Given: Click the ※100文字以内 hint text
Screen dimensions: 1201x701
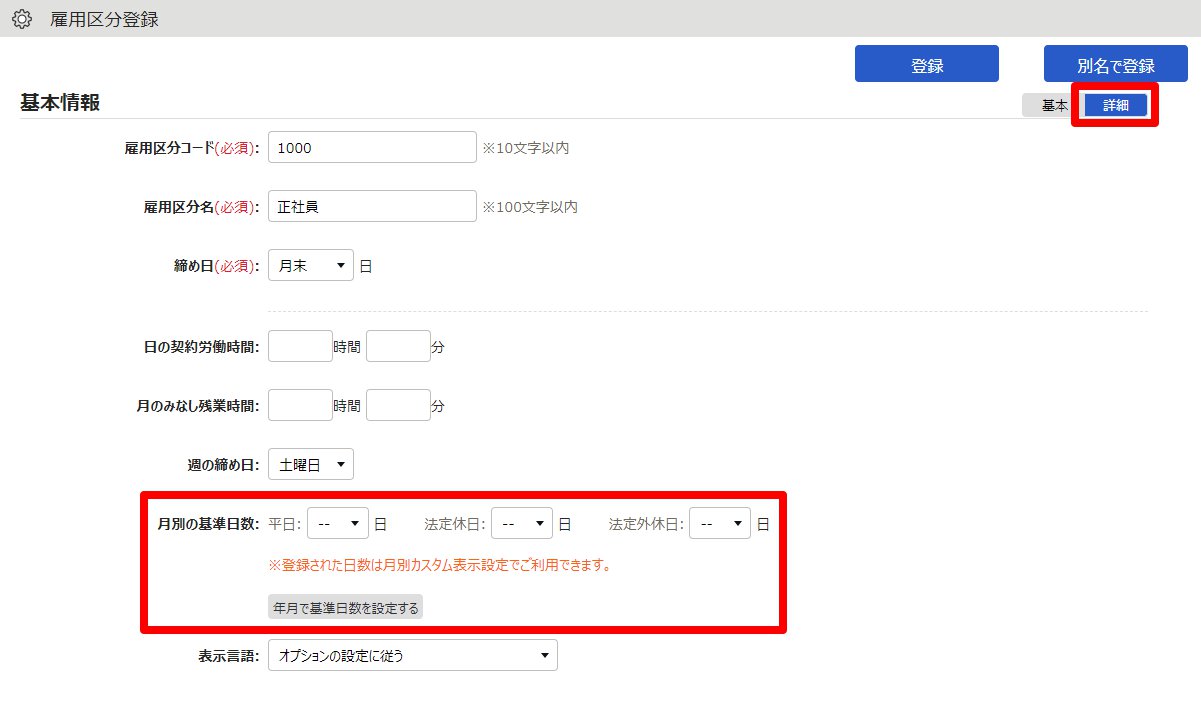Looking at the screenshot, I should point(530,207).
